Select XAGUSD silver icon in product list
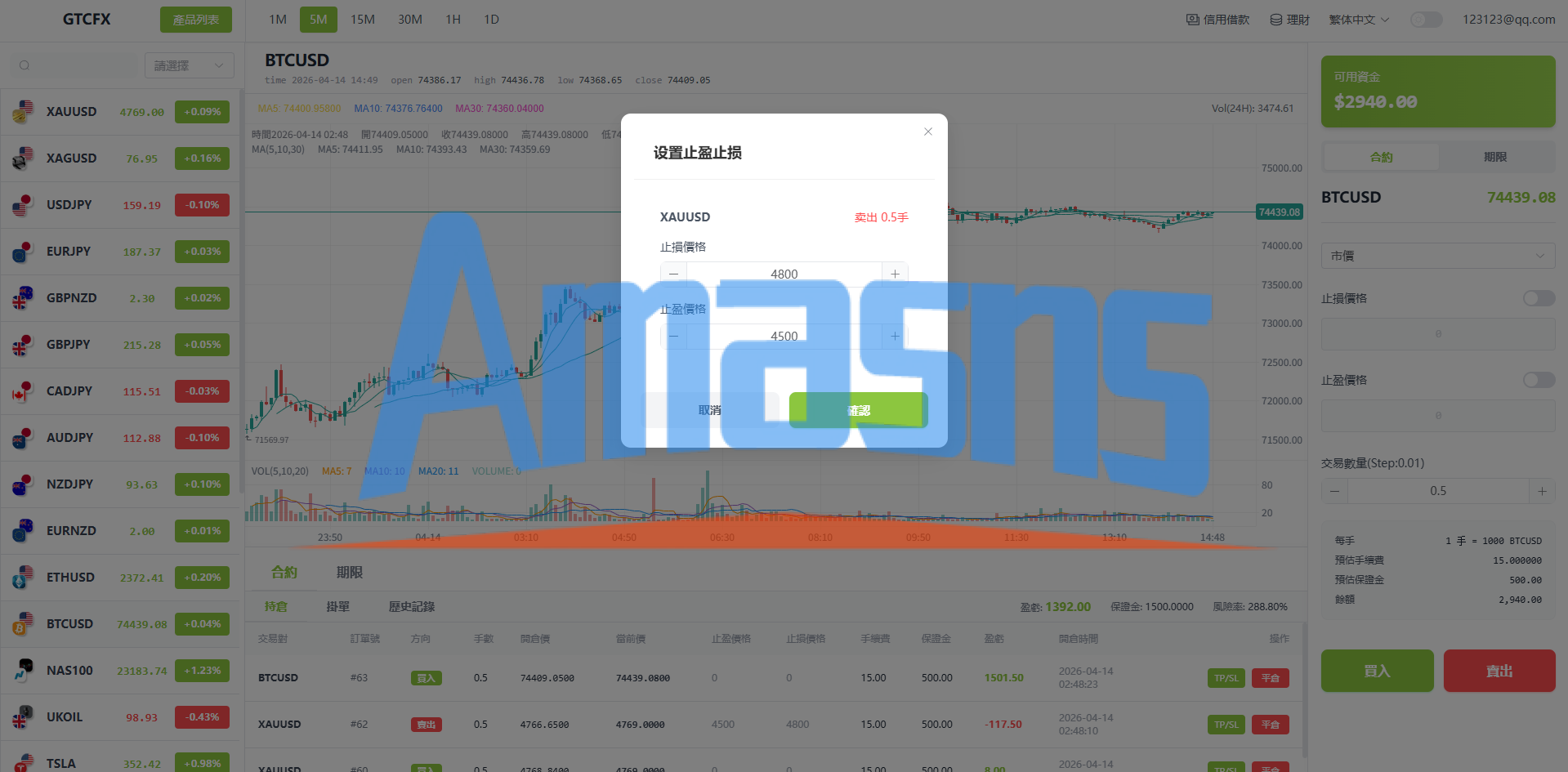The width and height of the screenshot is (1568, 772). [23, 158]
